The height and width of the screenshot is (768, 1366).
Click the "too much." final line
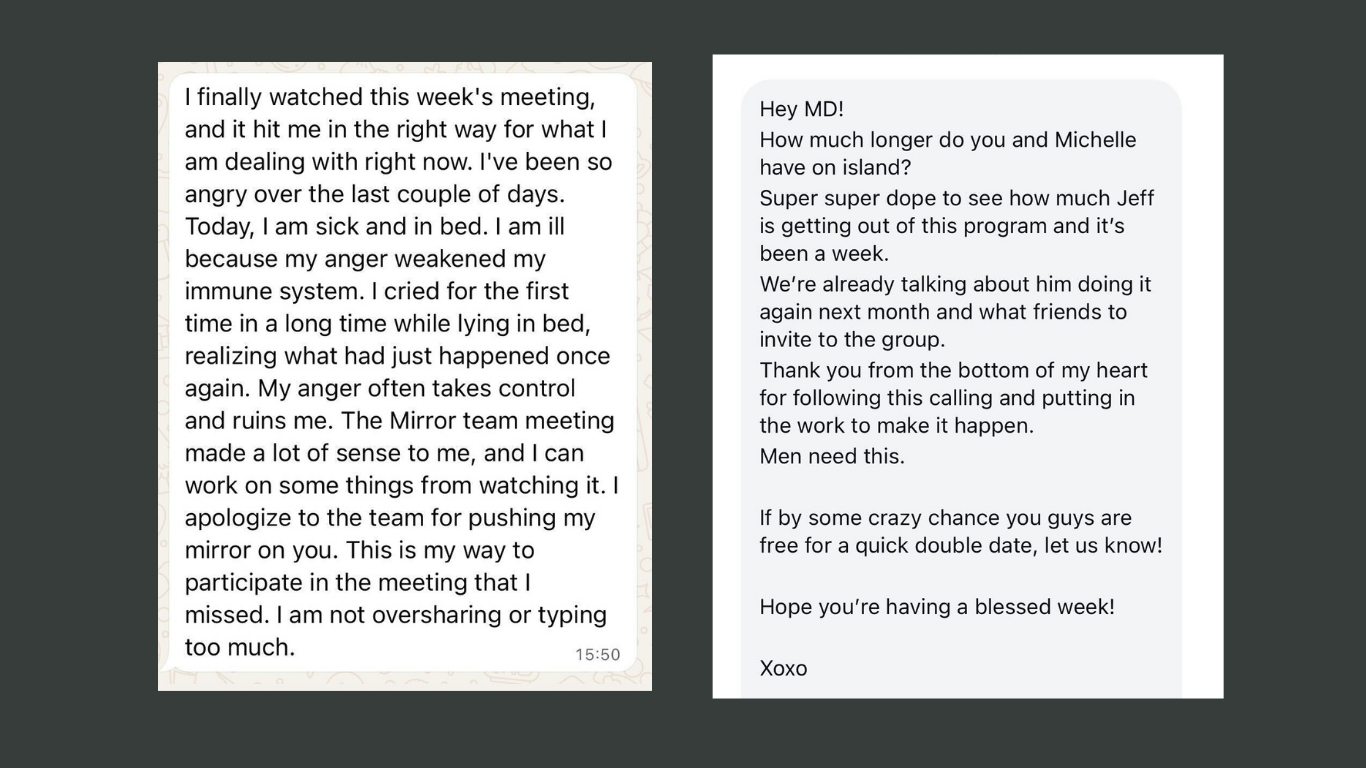pyautogui.click(x=240, y=647)
